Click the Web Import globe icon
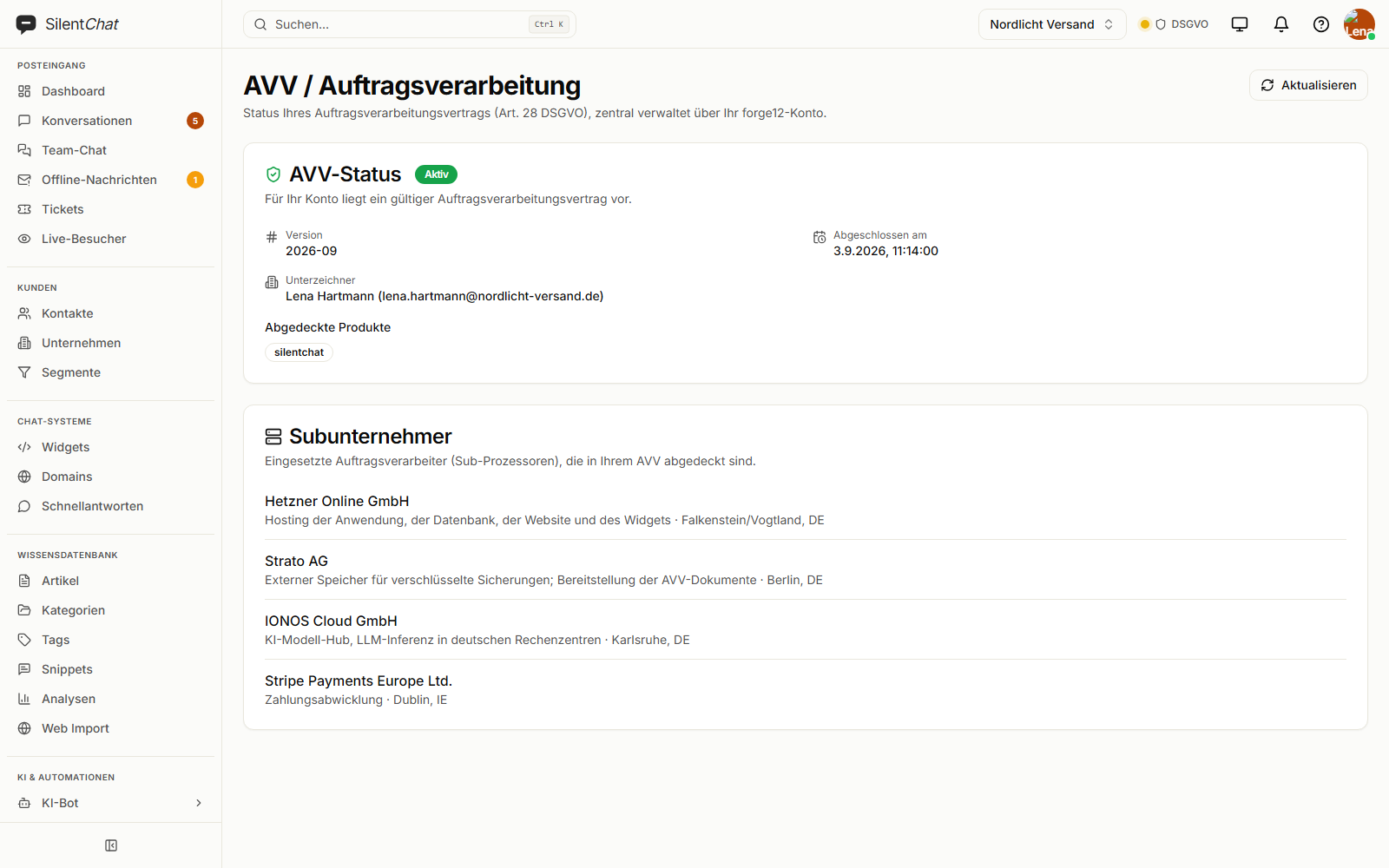 coord(24,728)
